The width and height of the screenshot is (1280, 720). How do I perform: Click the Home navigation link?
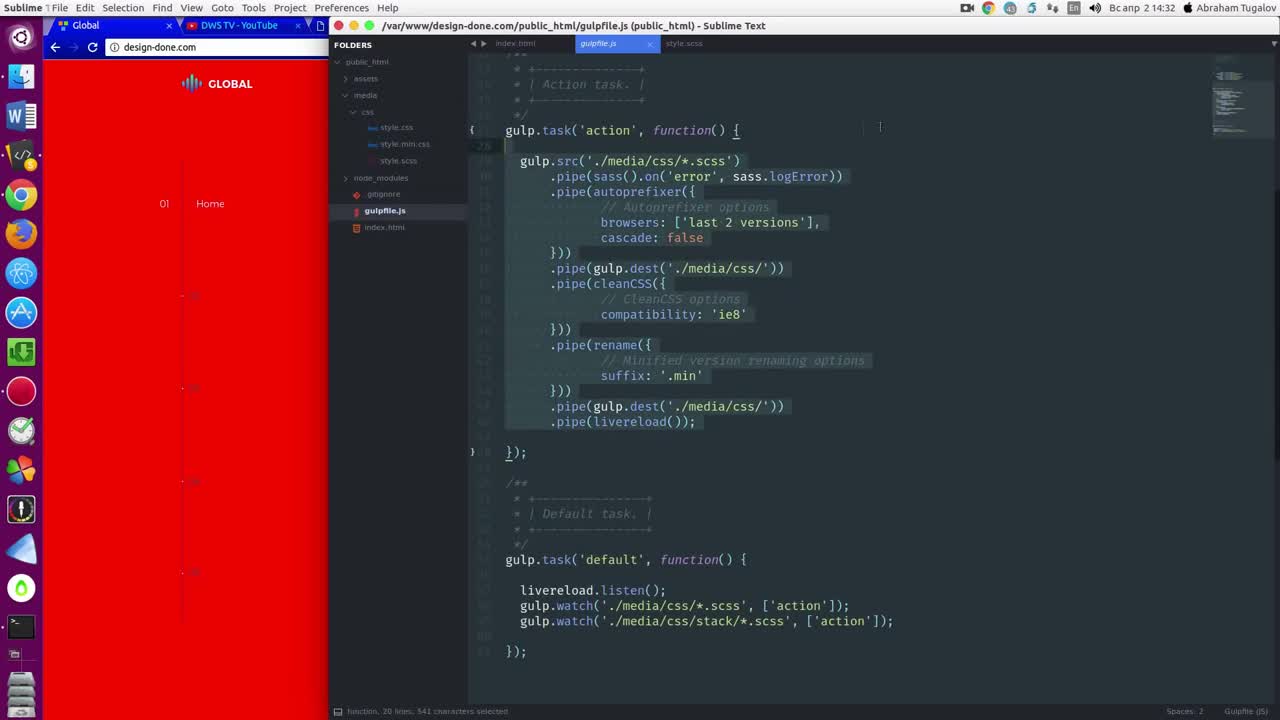(210, 204)
